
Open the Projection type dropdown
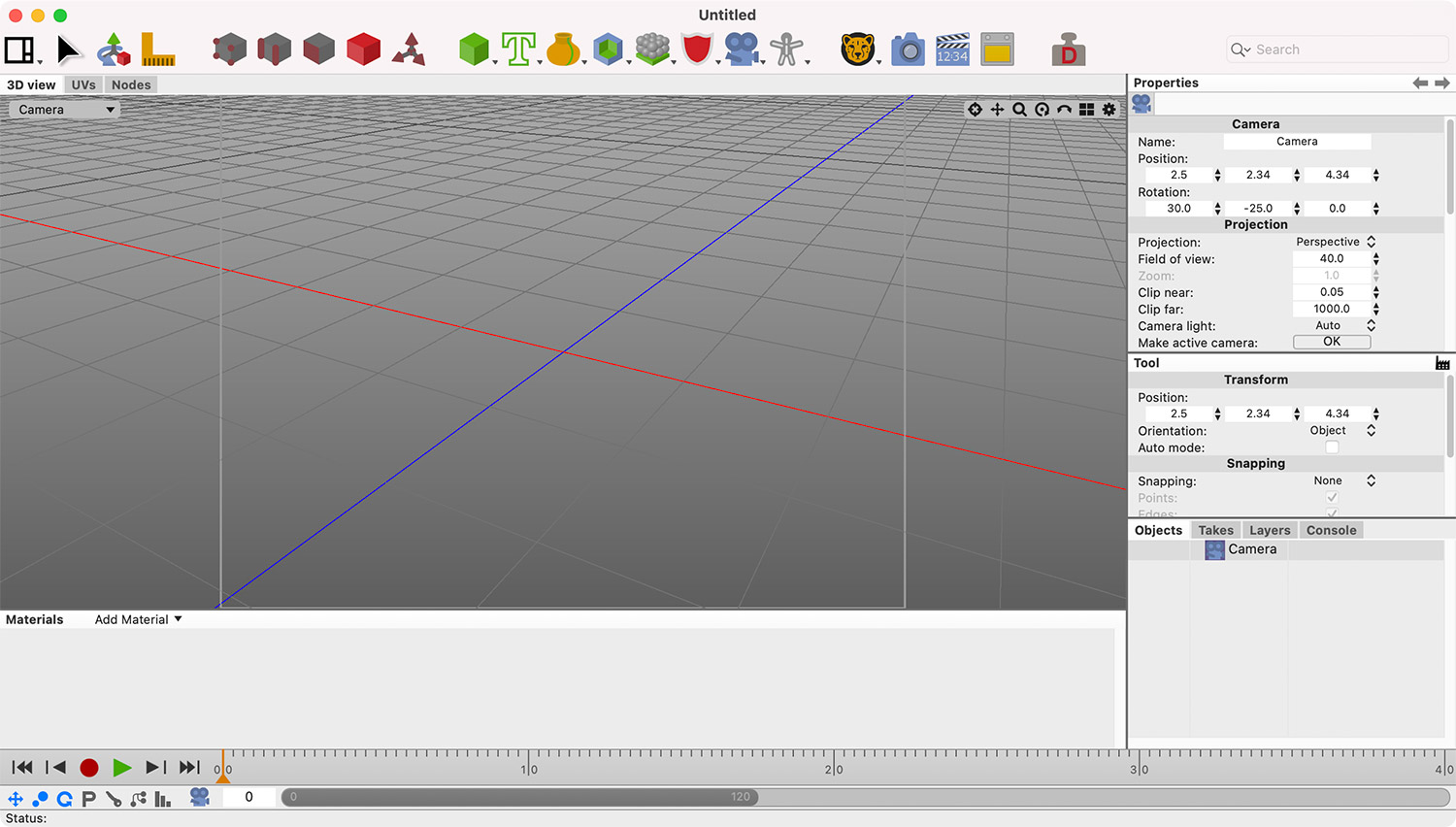(1336, 242)
